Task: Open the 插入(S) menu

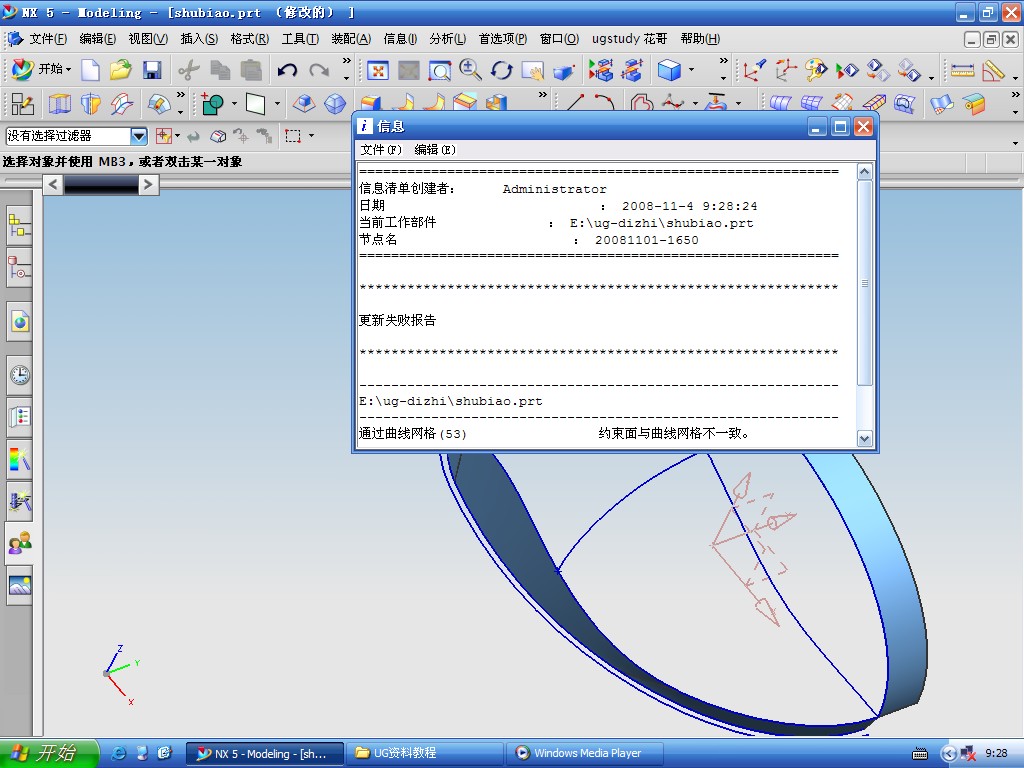Action: coord(199,39)
